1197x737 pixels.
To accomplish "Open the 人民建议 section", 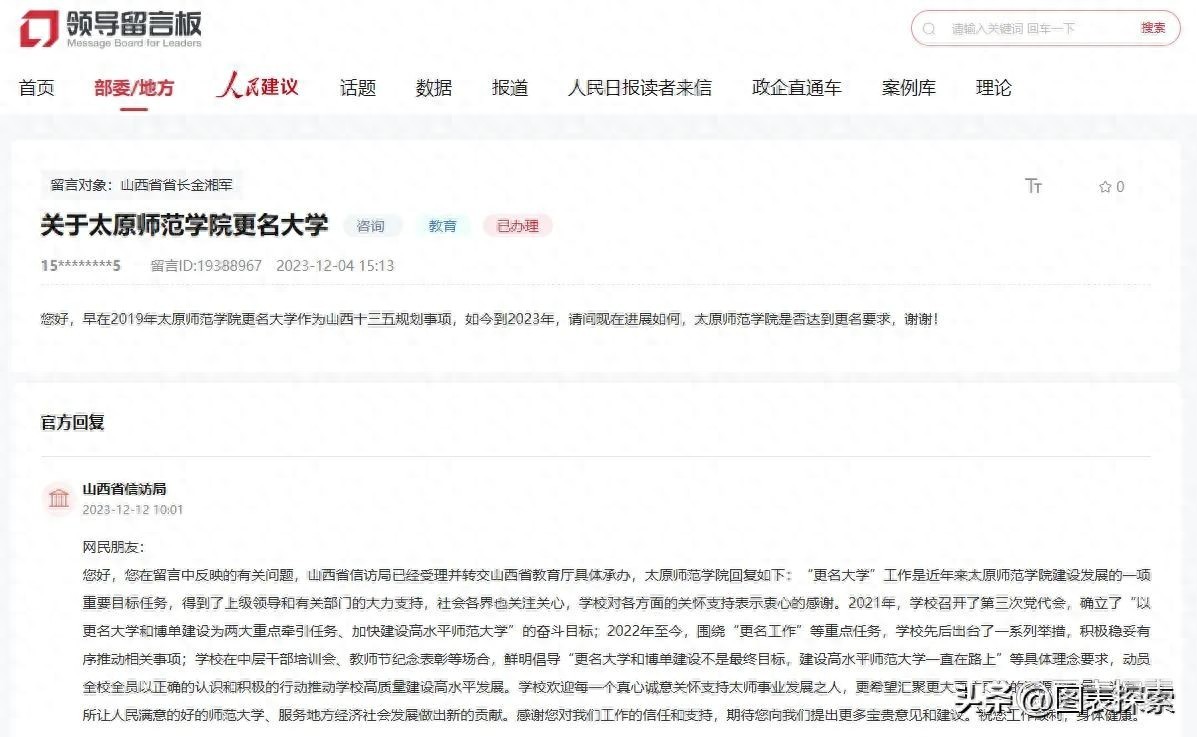I will tap(257, 87).
